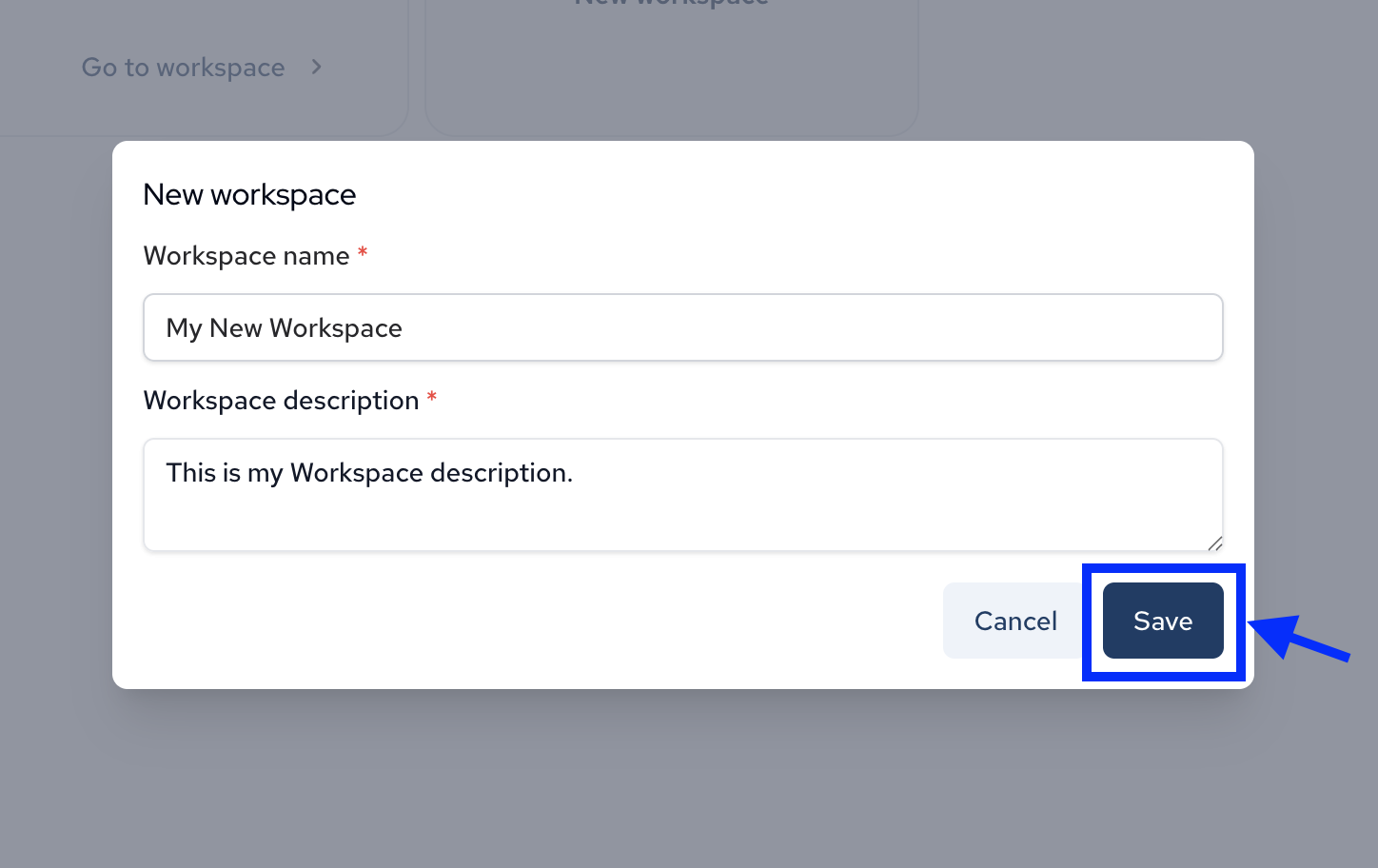Cancel the new workspace dialog
This screenshot has height=868, width=1378.
[1014, 621]
